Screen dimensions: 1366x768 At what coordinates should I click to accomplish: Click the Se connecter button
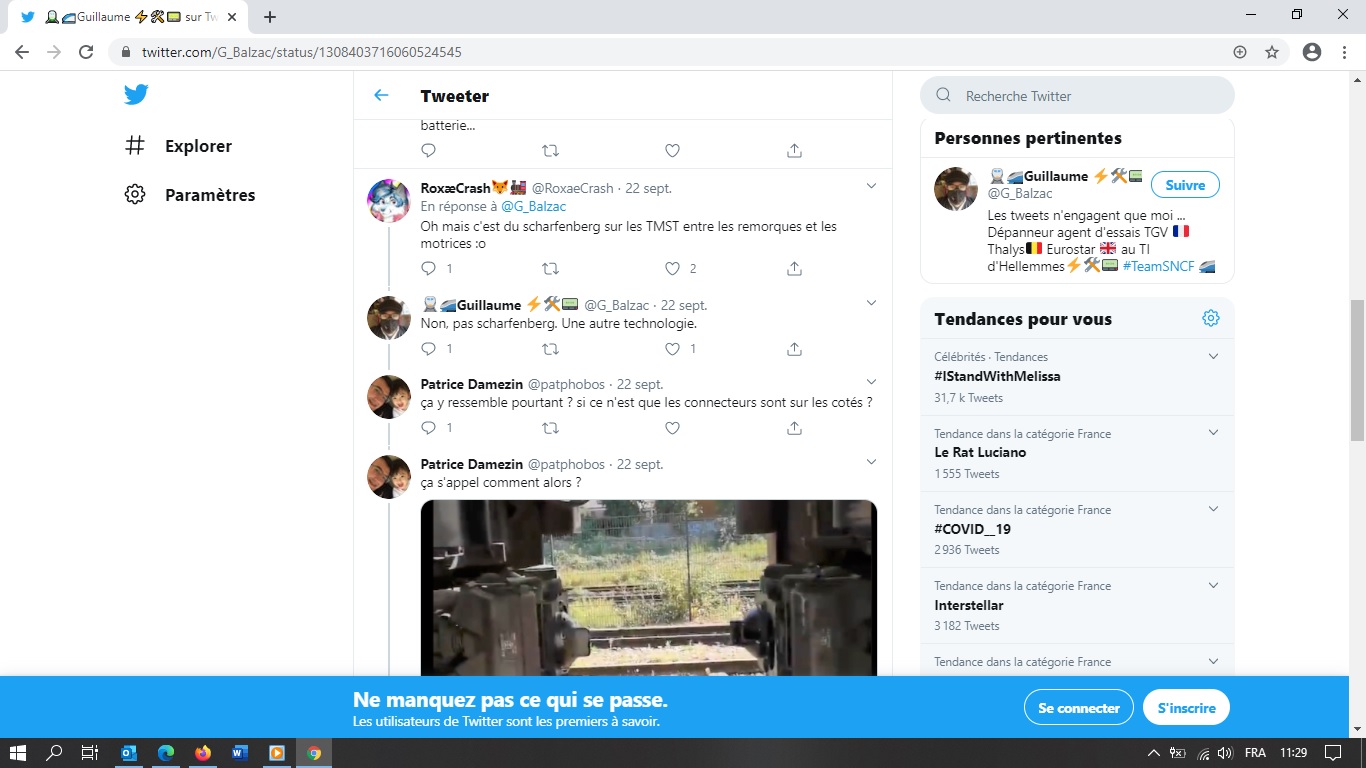1078,708
